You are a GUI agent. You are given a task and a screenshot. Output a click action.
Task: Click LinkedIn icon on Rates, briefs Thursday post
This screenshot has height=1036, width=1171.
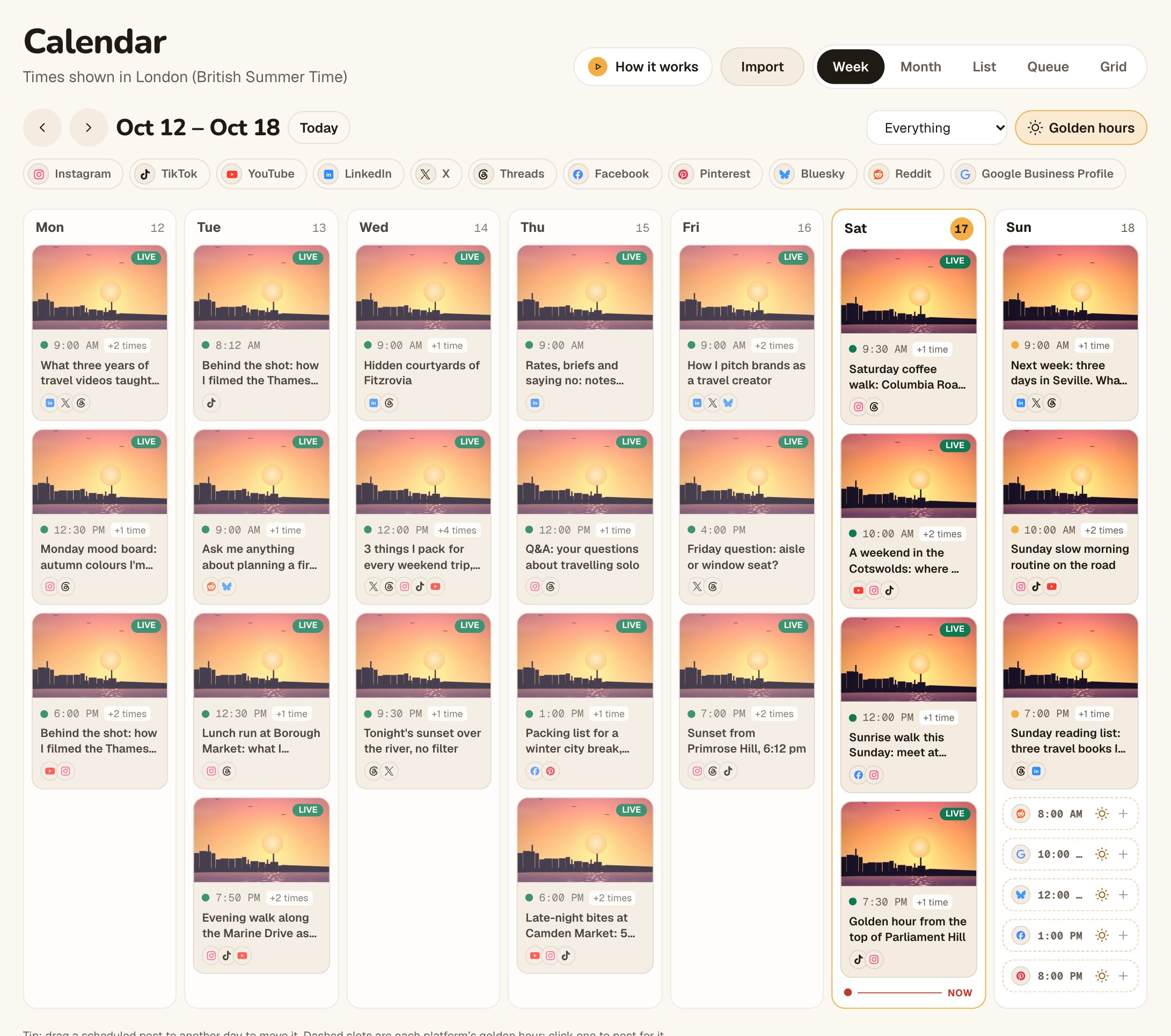coord(535,403)
